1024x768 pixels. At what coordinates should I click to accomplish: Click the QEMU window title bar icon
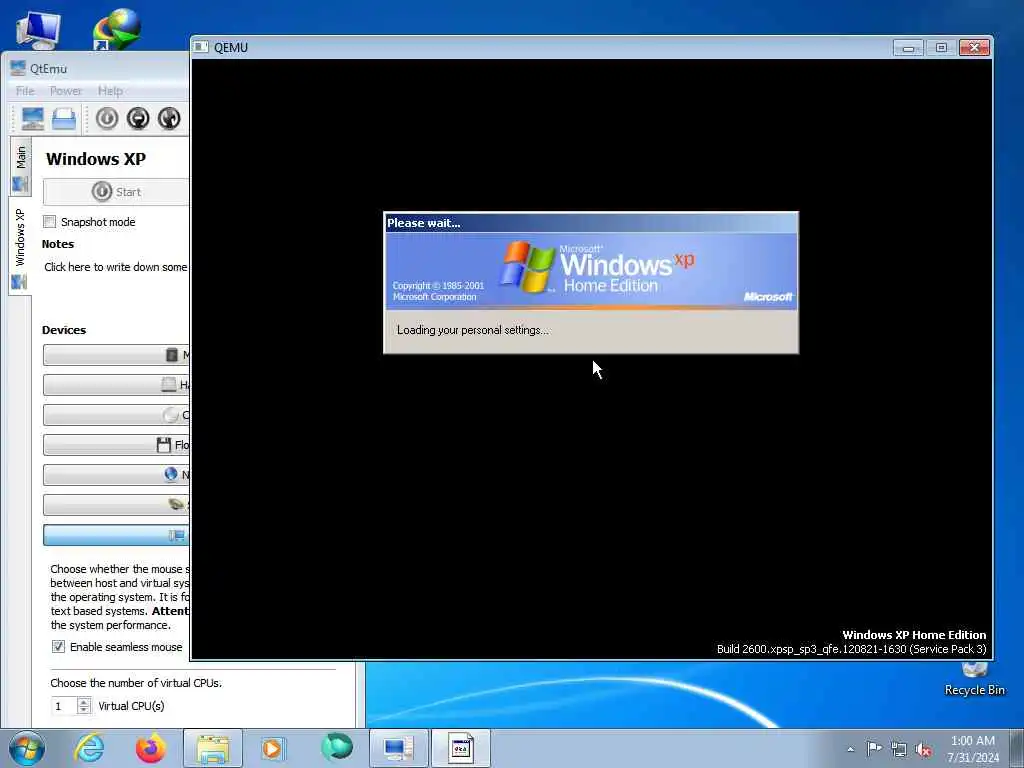coord(201,47)
